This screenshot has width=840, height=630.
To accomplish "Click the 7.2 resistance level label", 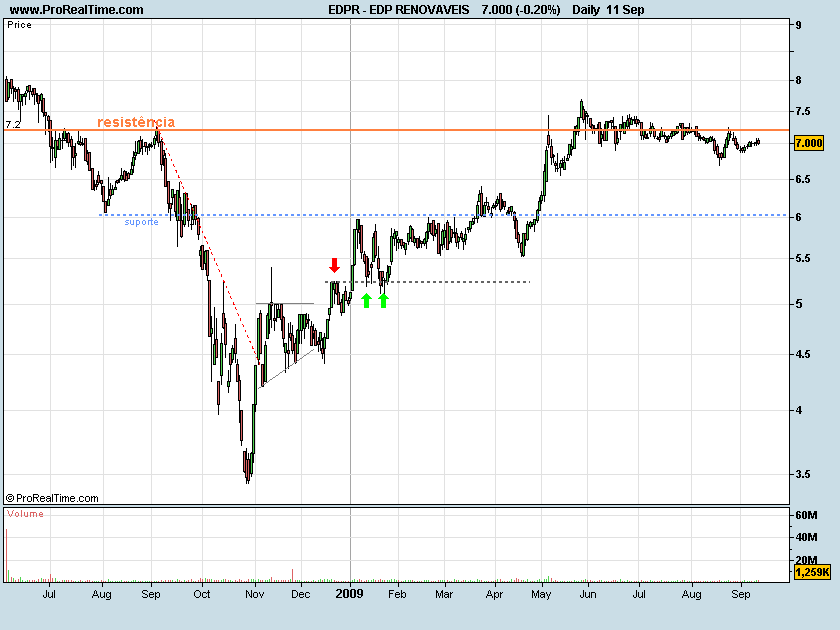I will pos(13,124).
